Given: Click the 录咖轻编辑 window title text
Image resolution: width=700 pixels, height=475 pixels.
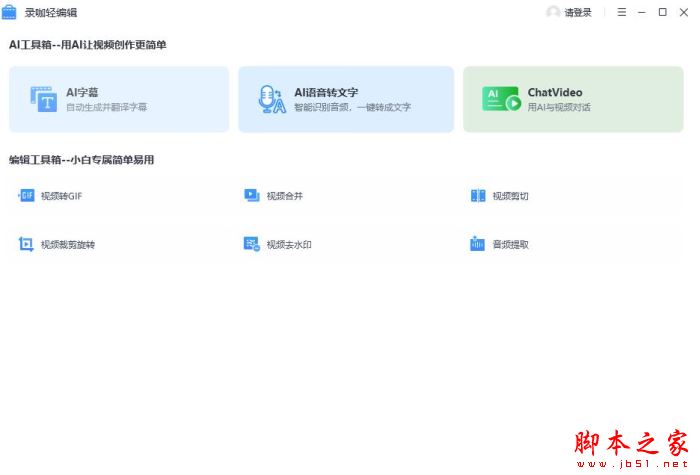Looking at the screenshot, I should click(x=51, y=12).
